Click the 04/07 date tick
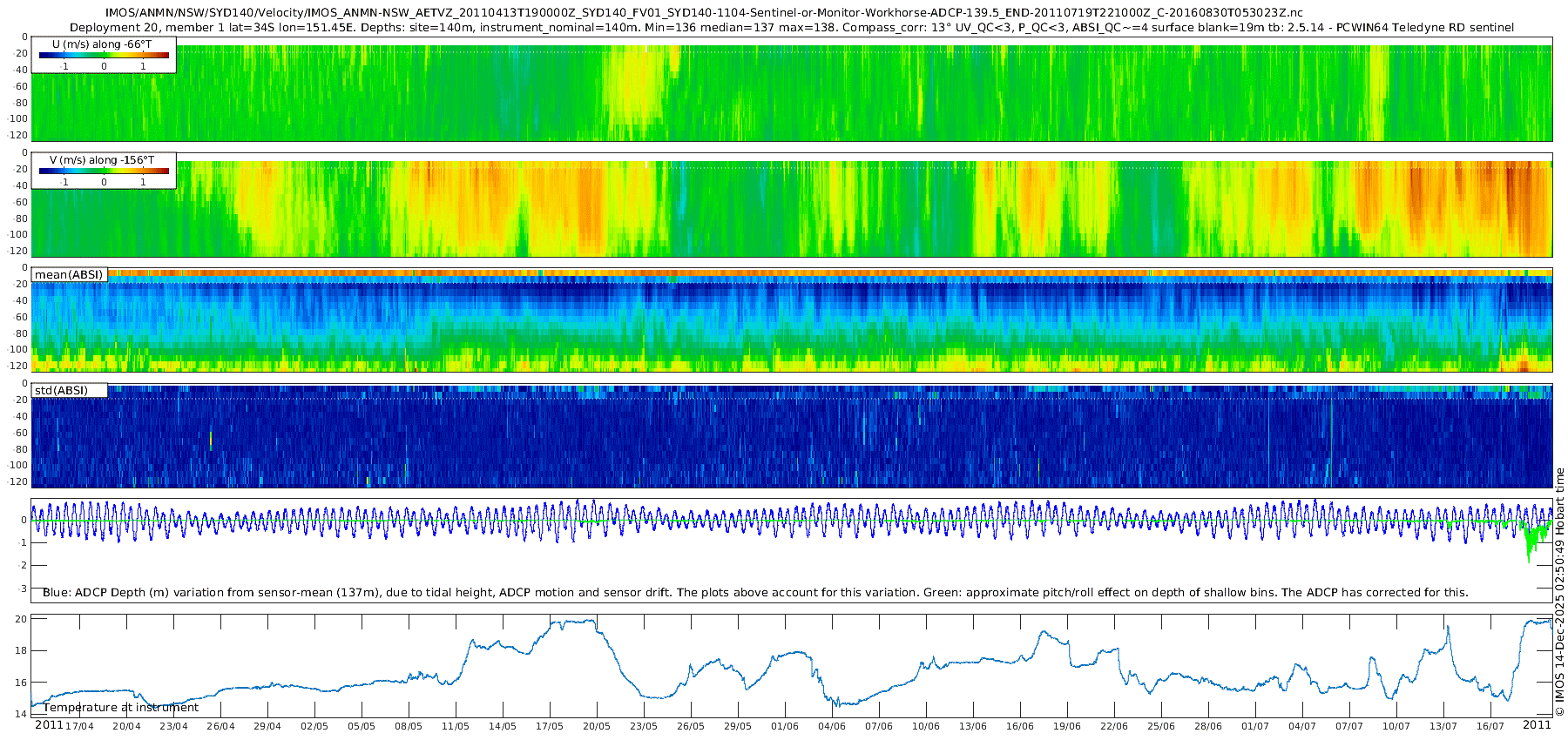 coord(1302,726)
